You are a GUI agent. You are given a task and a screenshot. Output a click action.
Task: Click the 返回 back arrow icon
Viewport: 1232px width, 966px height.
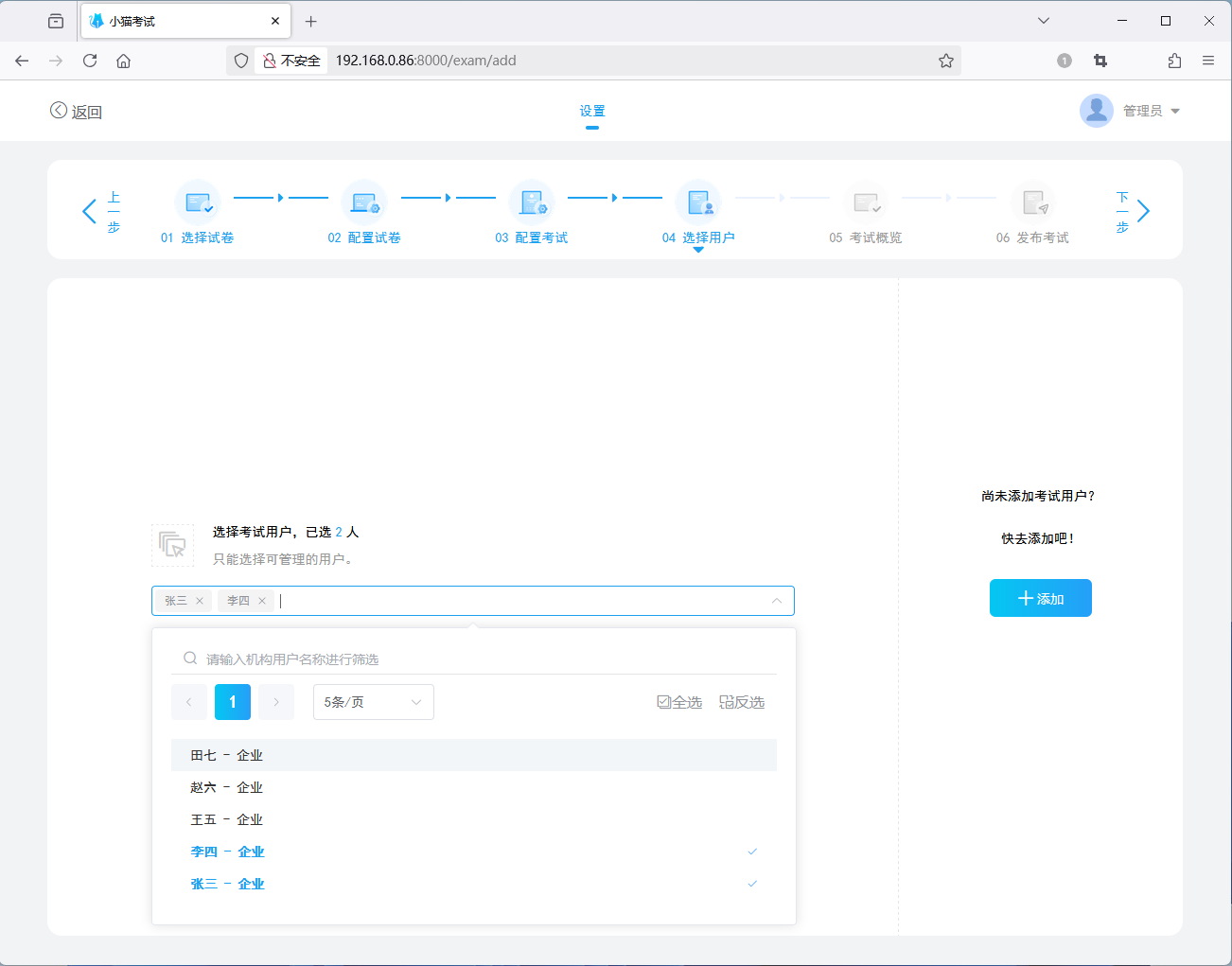point(59,111)
